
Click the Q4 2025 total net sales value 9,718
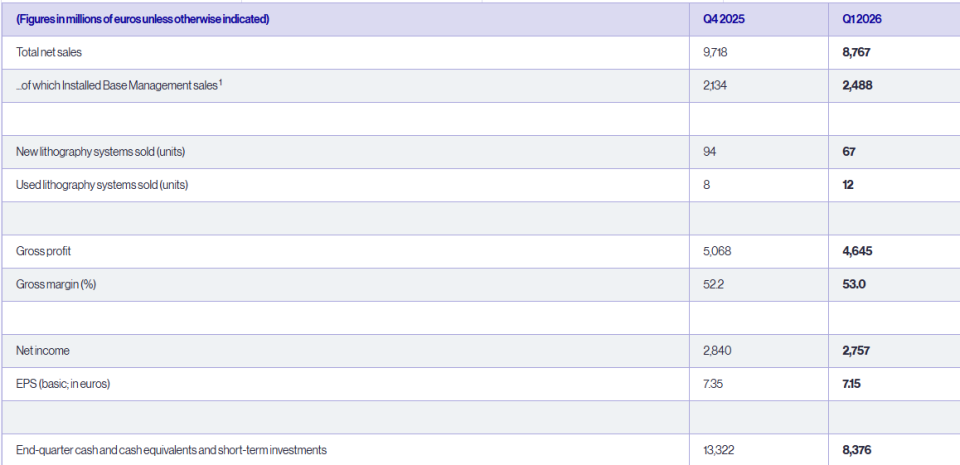(715, 53)
